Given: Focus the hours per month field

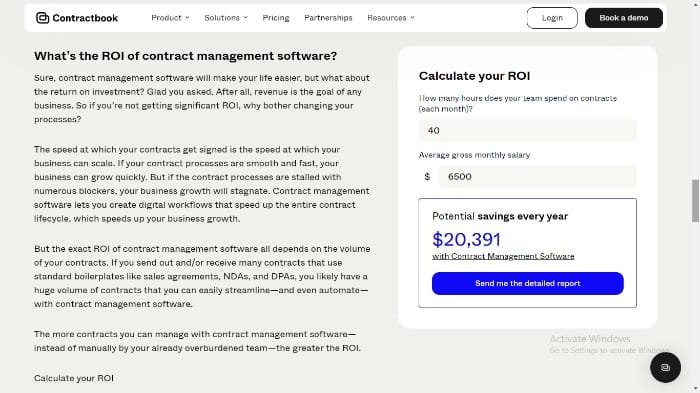Looking at the screenshot, I should pyautogui.click(x=528, y=130).
